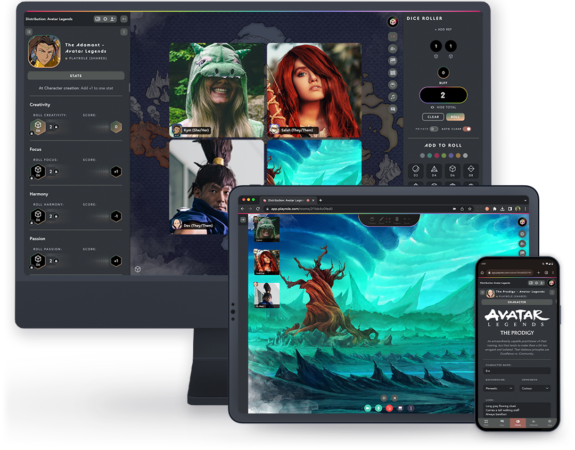Screen dimensions: 575x450
Task: Roll the Harmony D6 die
Action: coord(38,216)
